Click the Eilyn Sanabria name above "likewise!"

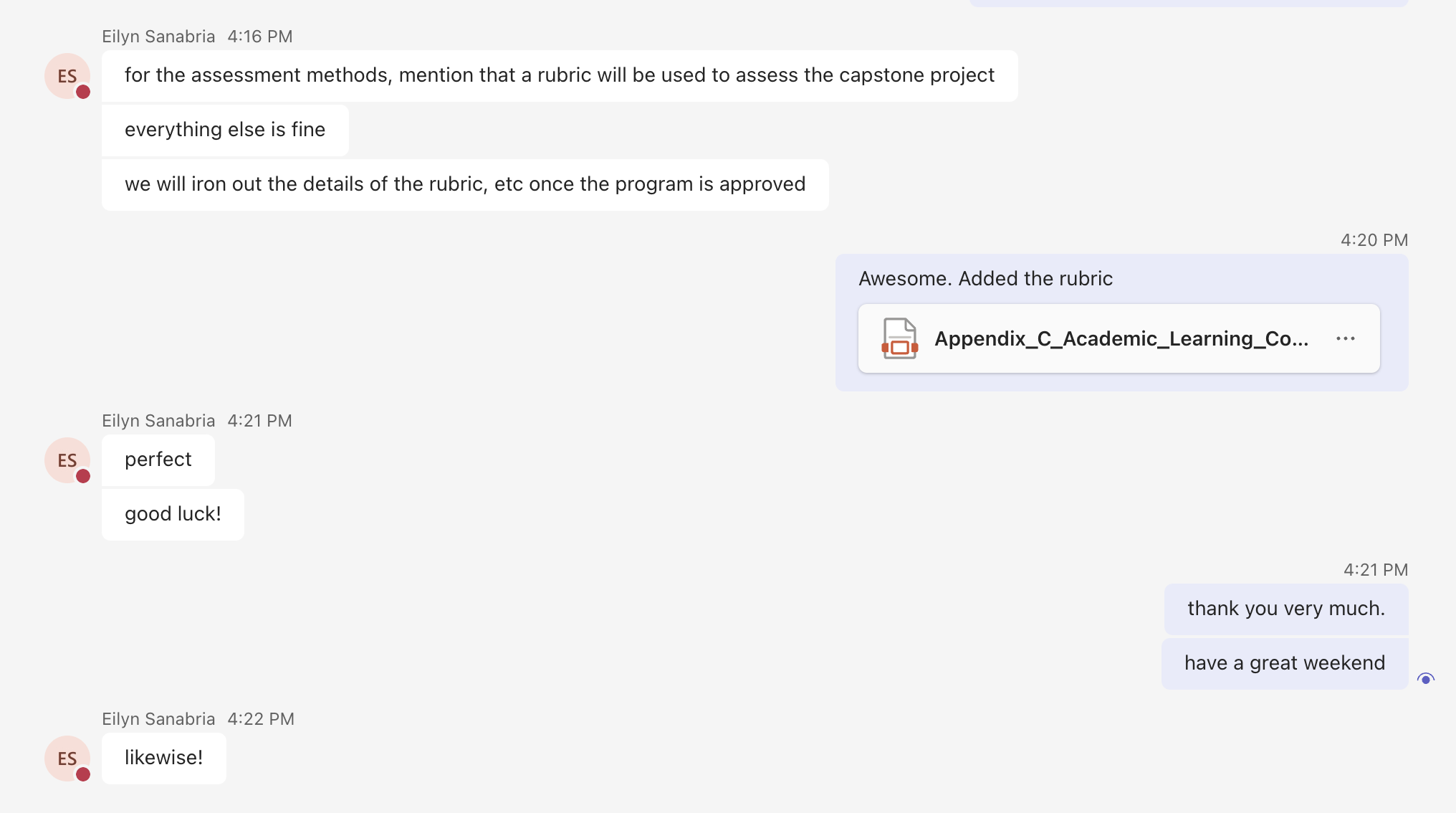[x=158, y=719]
